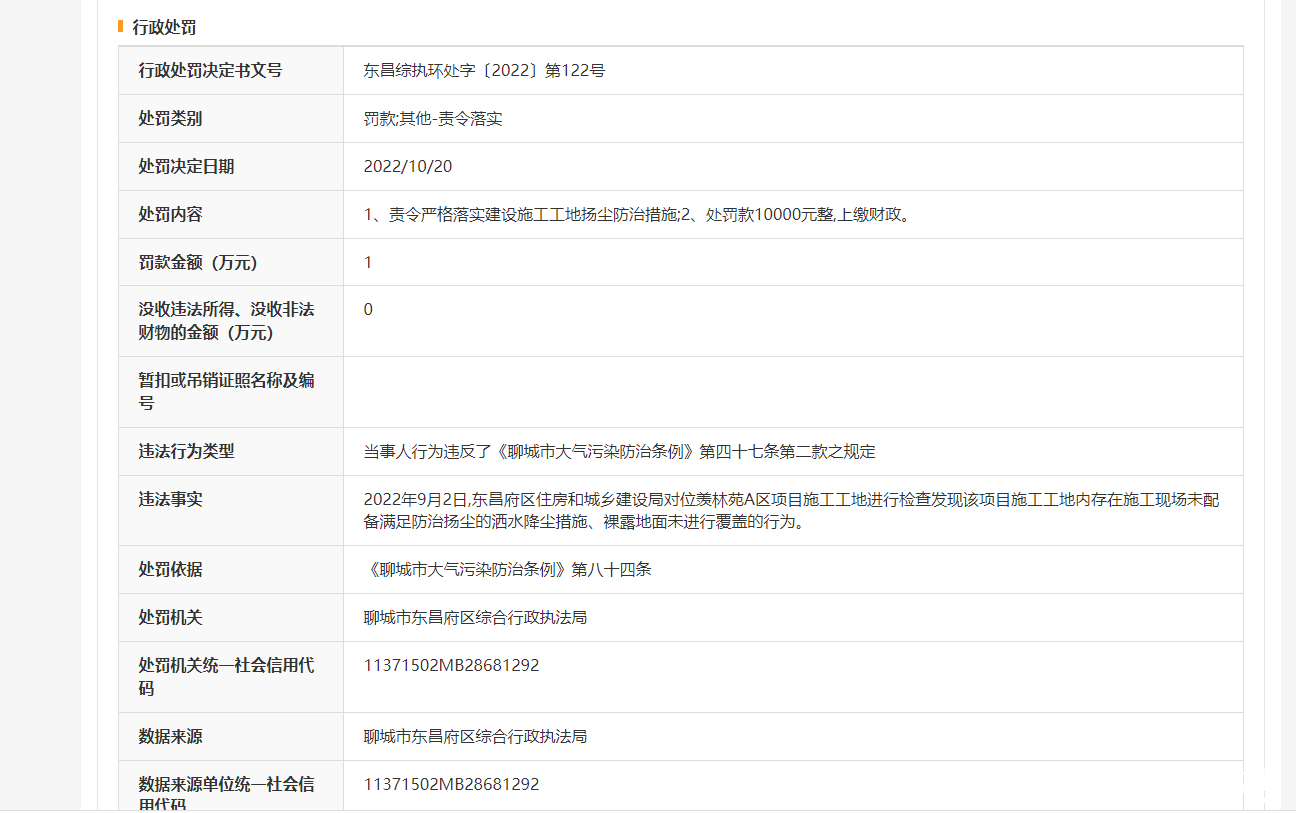Select the 数据来源 label
The width and height of the screenshot is (1296, 813).
pyautogui.click(x=170, y=737)
